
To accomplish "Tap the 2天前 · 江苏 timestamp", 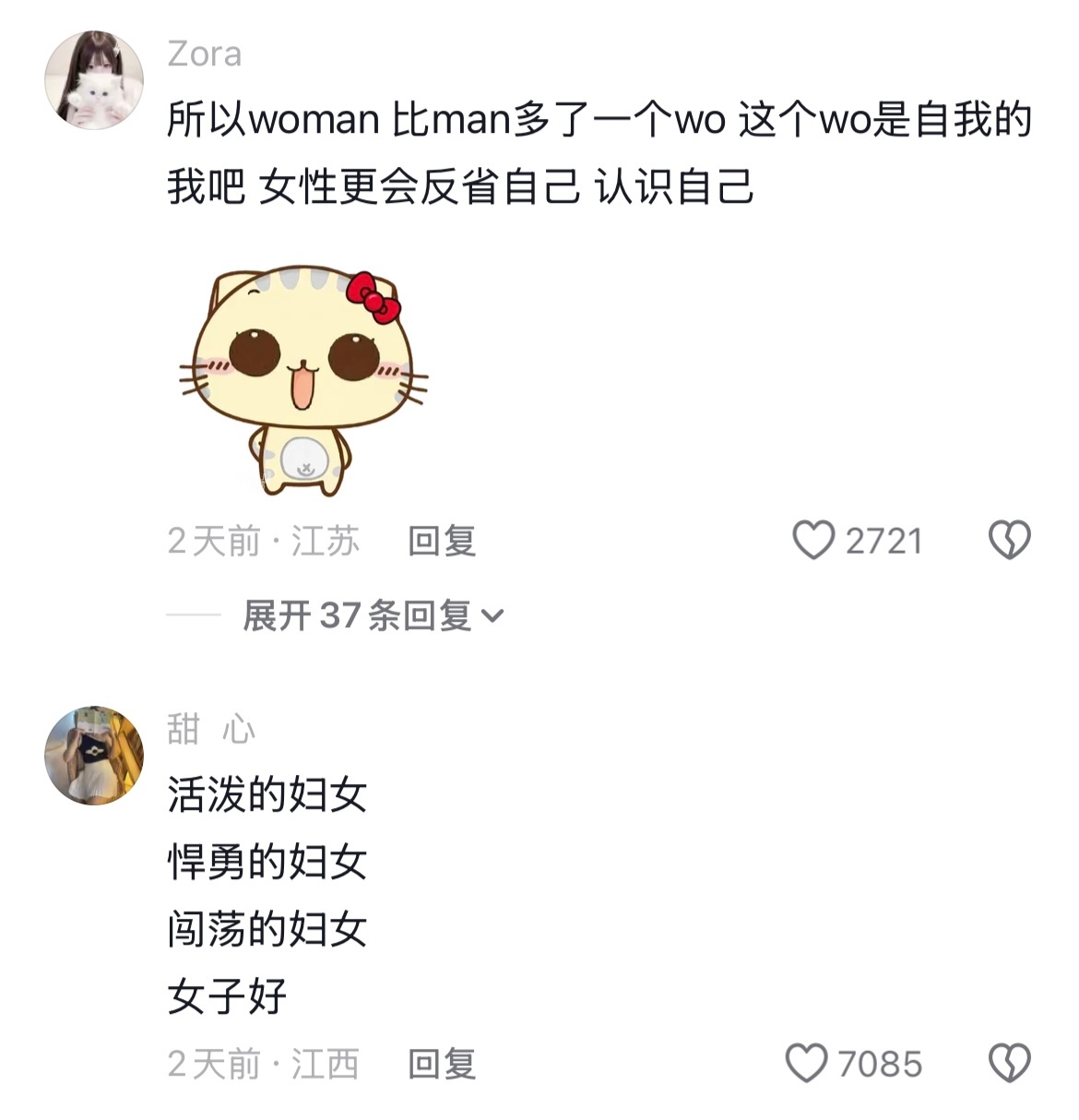I will click(264, 541).
